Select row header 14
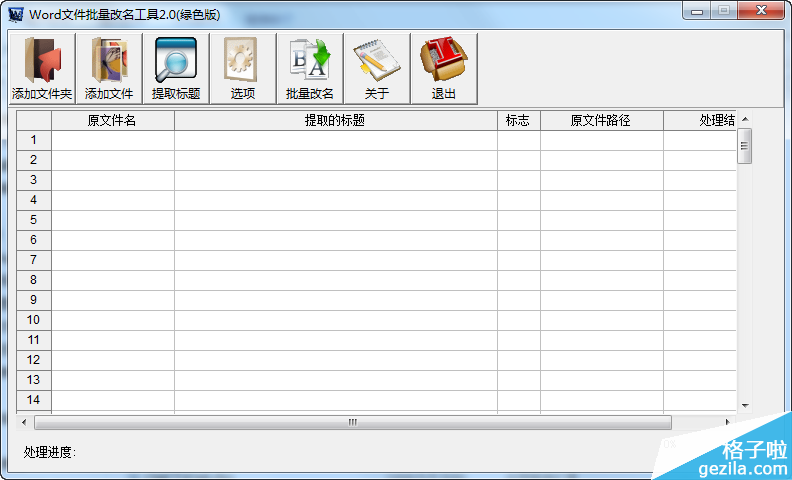Screen dimensions: 792x480 (x=34, y=400)
